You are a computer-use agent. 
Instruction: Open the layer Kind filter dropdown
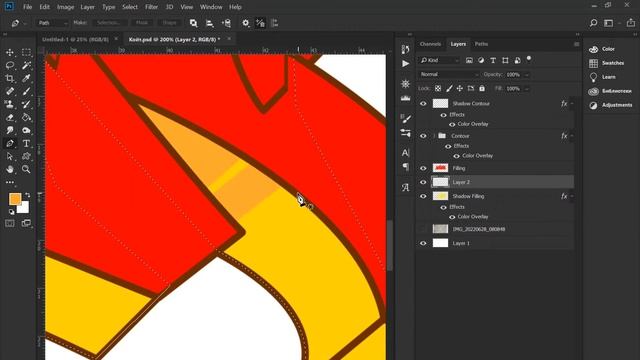(440, 60)
